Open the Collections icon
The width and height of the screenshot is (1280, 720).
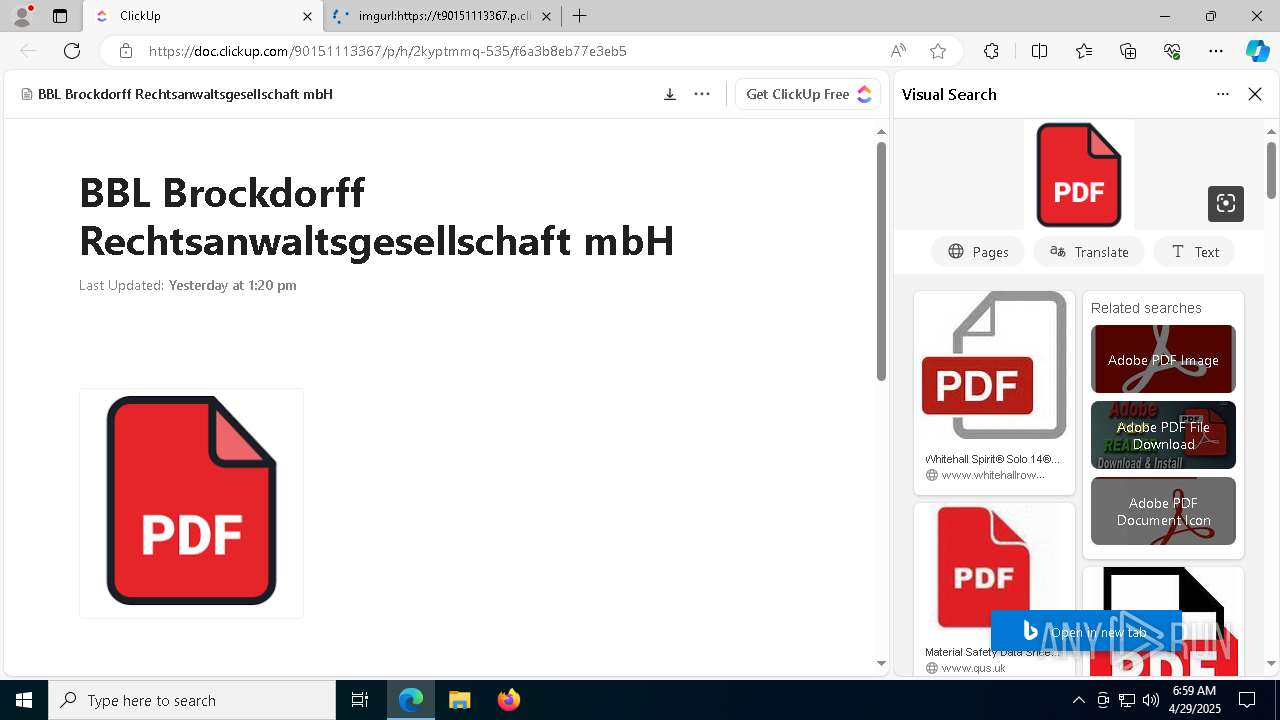1128,51
